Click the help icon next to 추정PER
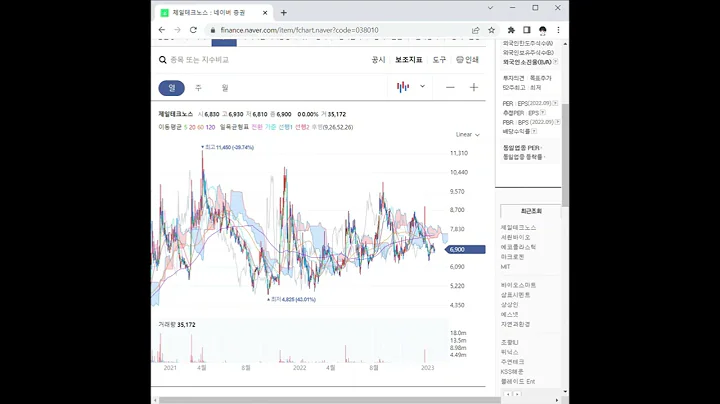 point(543,112)
